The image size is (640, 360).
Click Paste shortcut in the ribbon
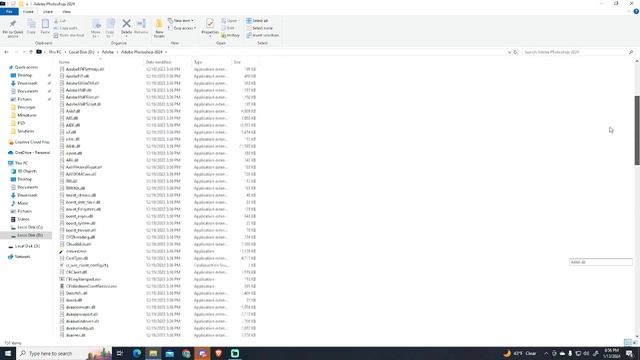coord(69,36)
